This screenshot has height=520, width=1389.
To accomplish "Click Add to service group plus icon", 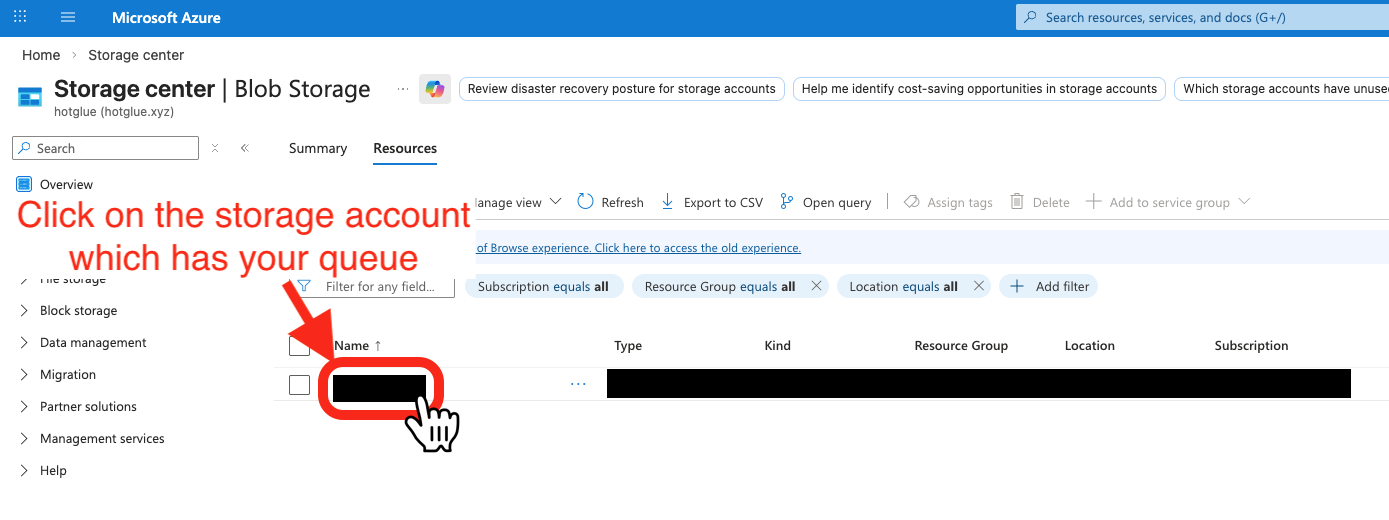I will [x=1094, y=202].
